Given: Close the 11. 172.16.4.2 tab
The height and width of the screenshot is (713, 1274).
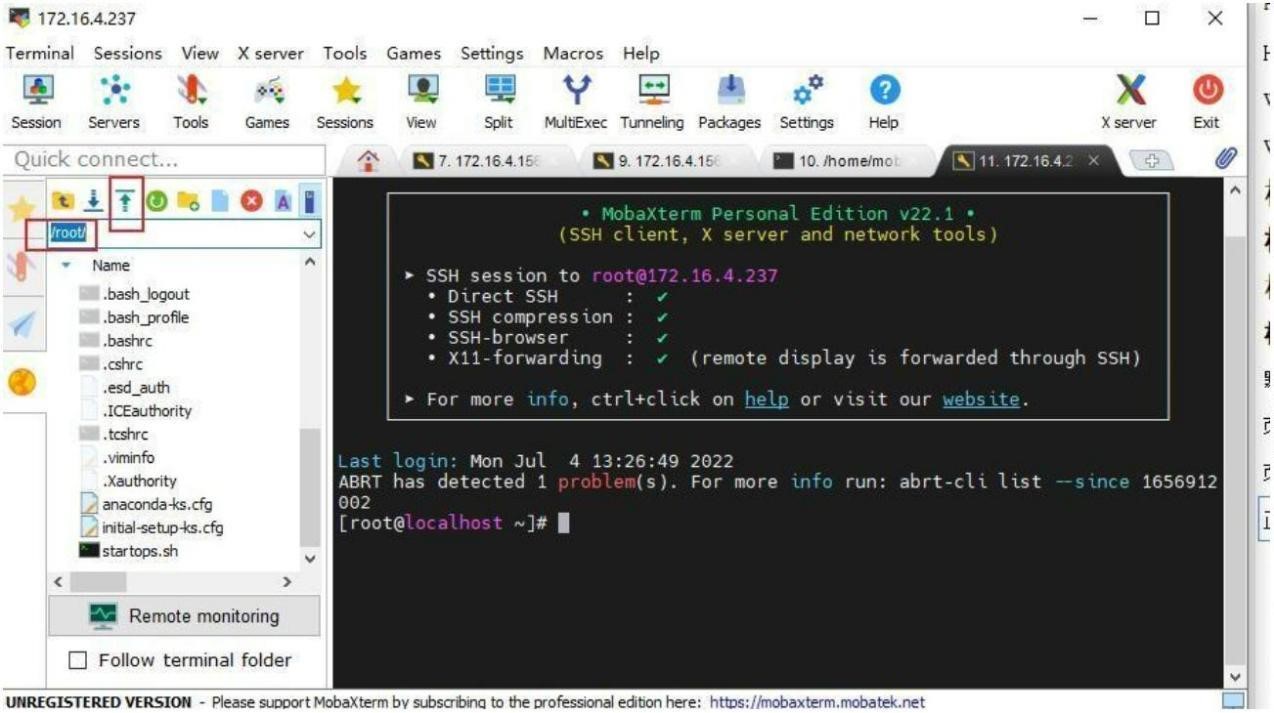Looking at the screenshot, I should pos(1093,160).
